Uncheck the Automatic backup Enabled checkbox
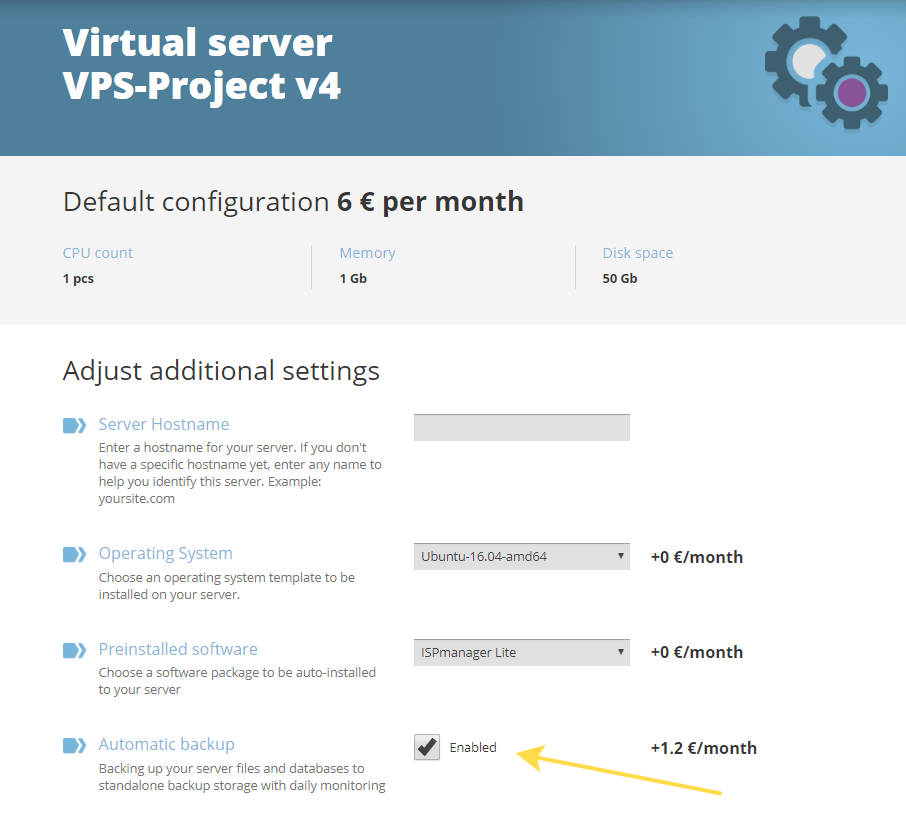 point(427,747)
